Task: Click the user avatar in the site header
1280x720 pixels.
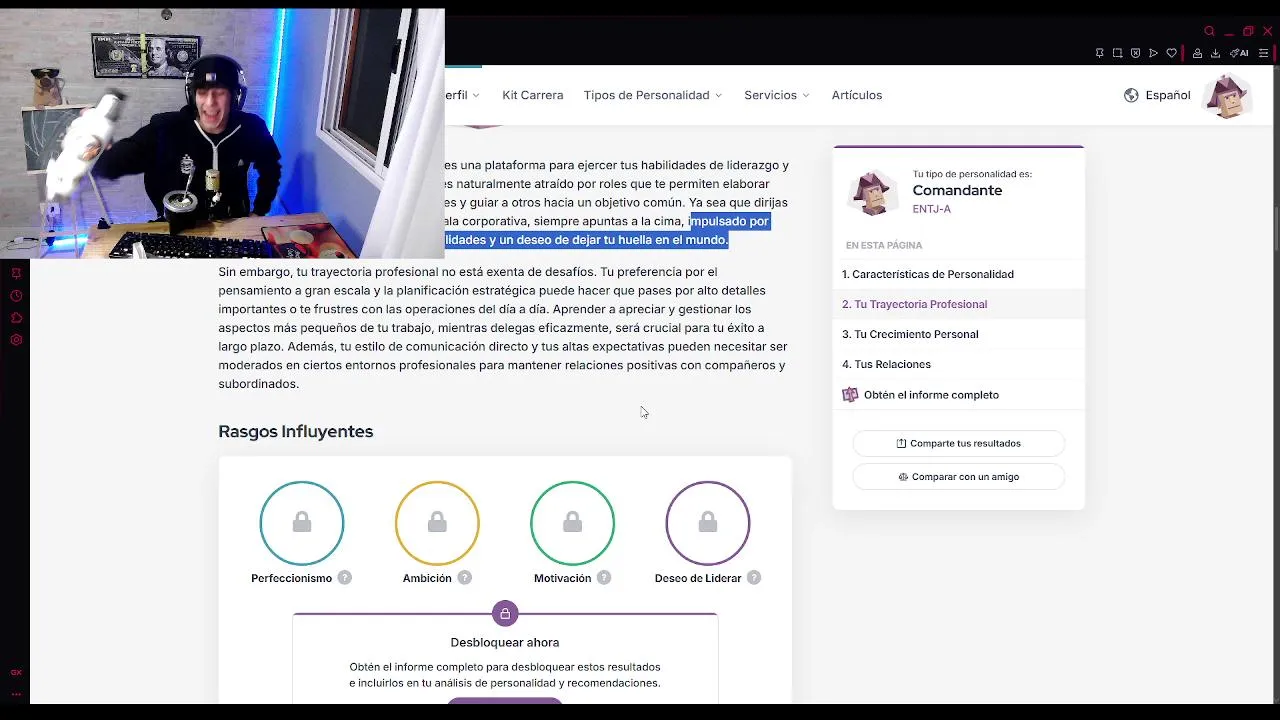Action: [1227, 96]
